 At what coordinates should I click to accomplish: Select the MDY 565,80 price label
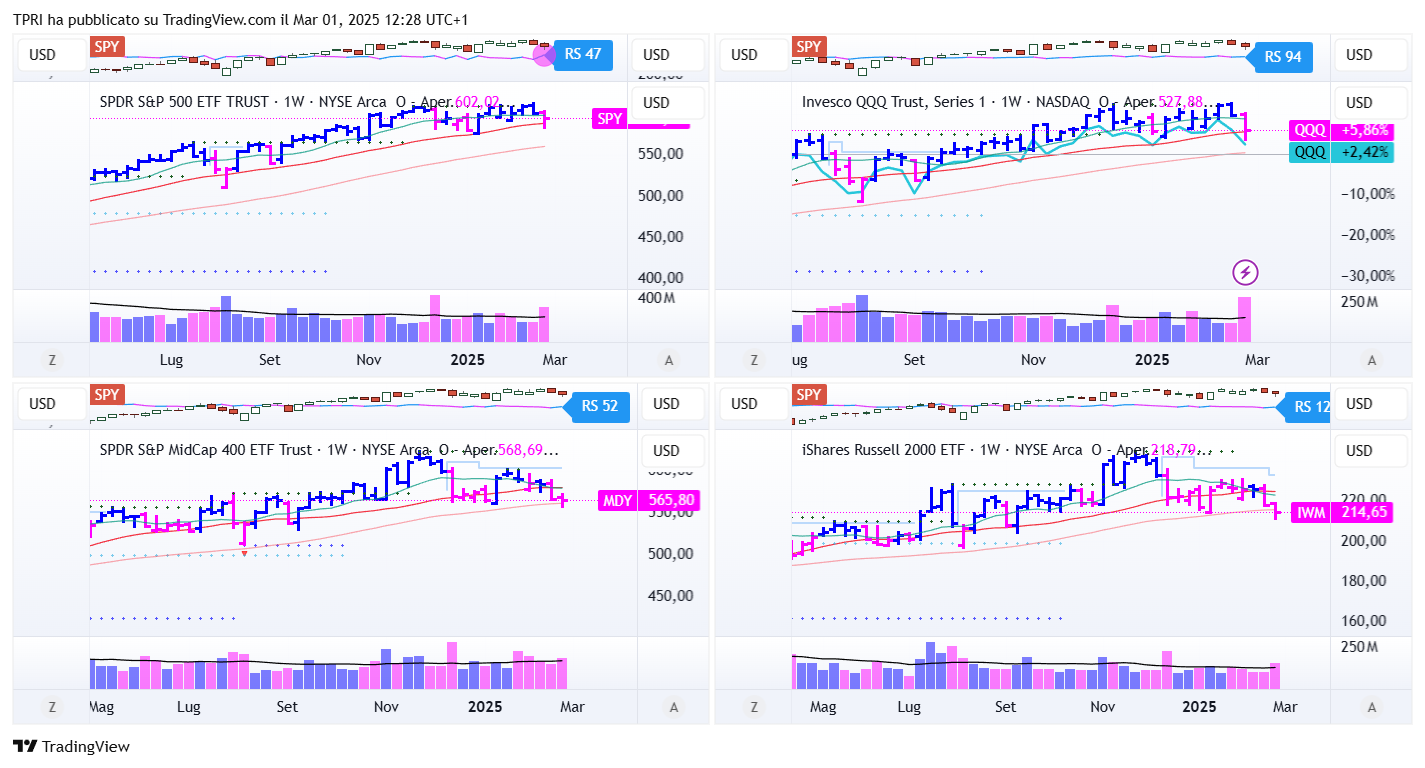pos(648,500)
